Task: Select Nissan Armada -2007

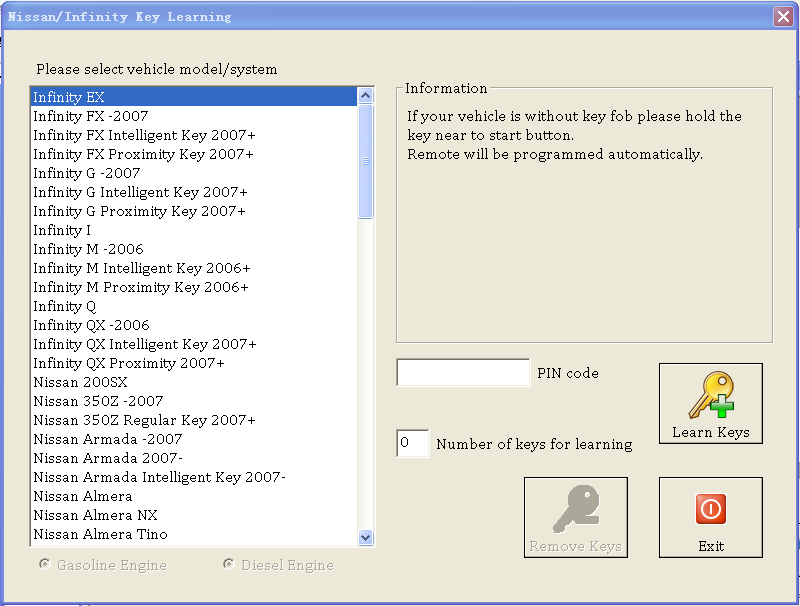Action: tap(194, 439)
